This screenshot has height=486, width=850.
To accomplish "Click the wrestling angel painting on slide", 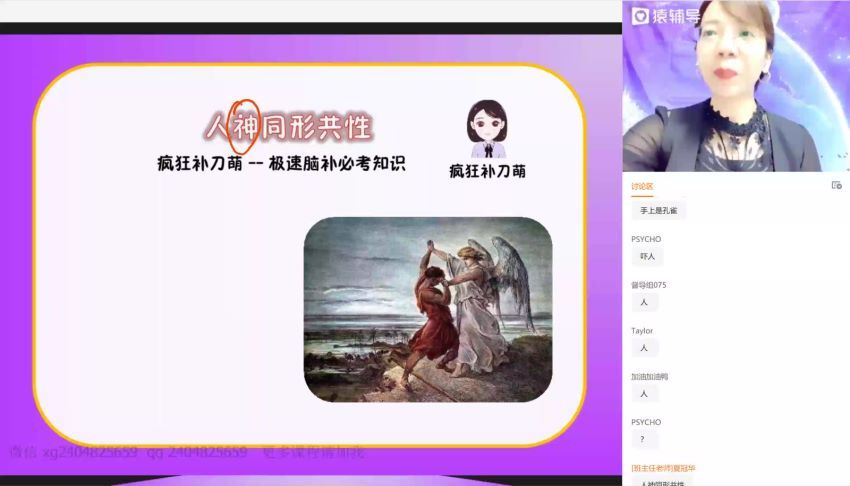I will pyautogui.click(x=428, y=309).
